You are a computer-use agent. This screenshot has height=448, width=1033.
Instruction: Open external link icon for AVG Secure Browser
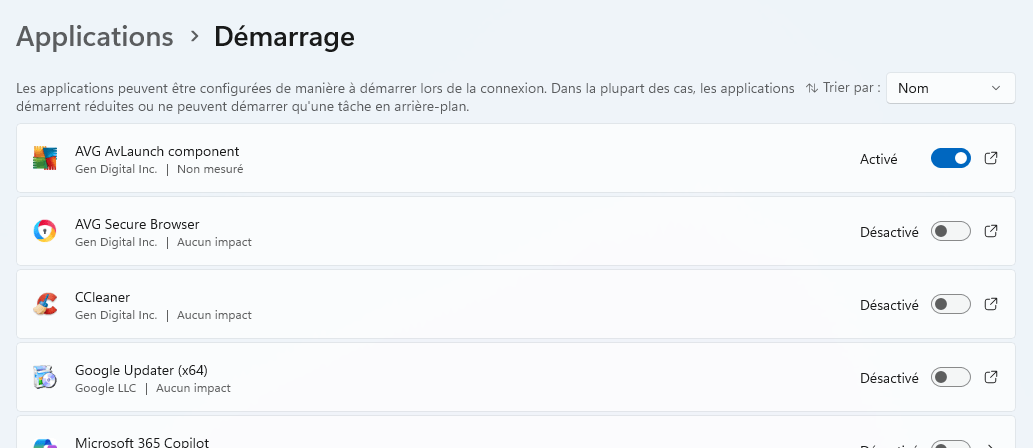[991, 231]
